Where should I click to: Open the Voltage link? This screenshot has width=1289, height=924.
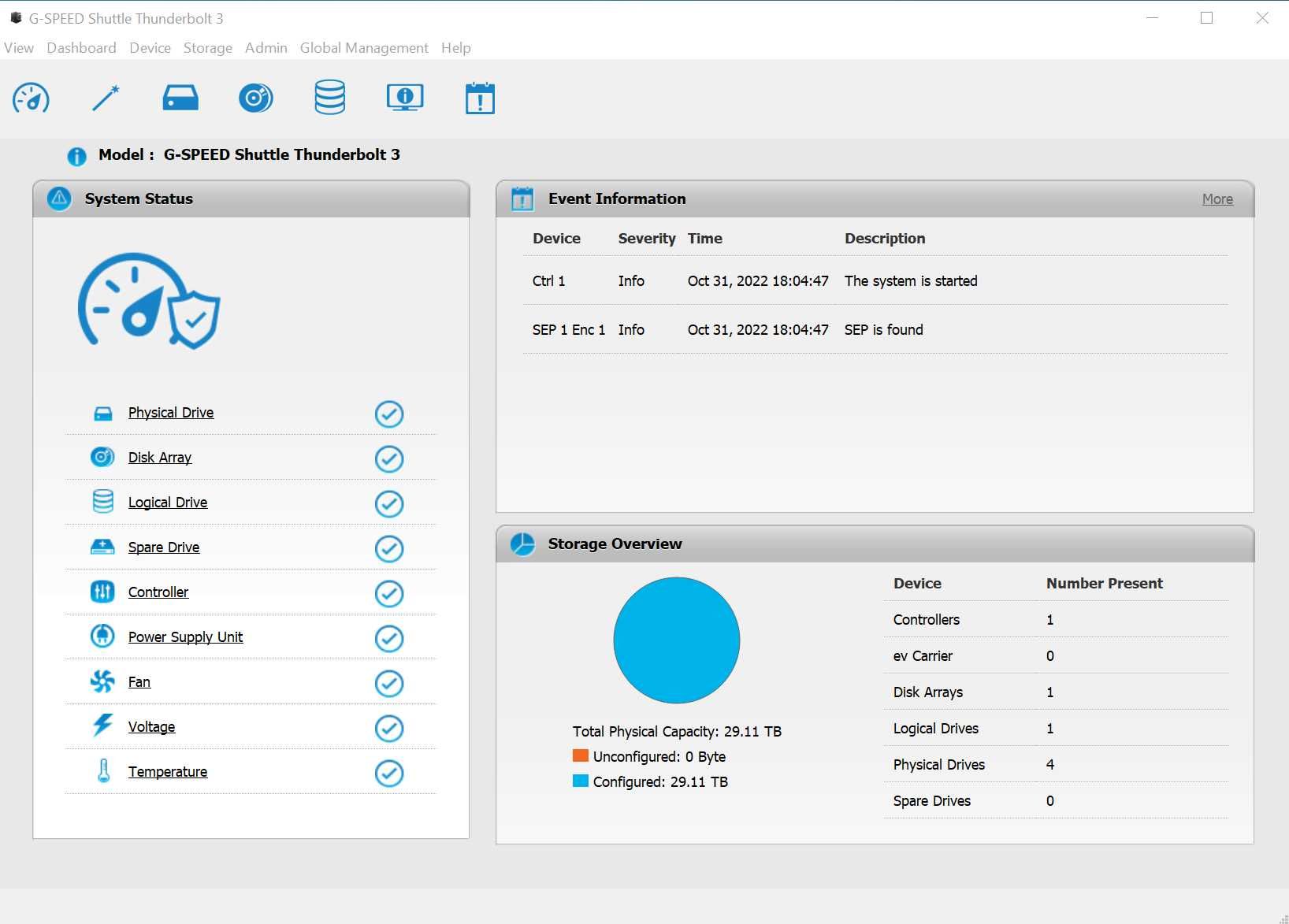pyautogui.click(x=151, y=727)
